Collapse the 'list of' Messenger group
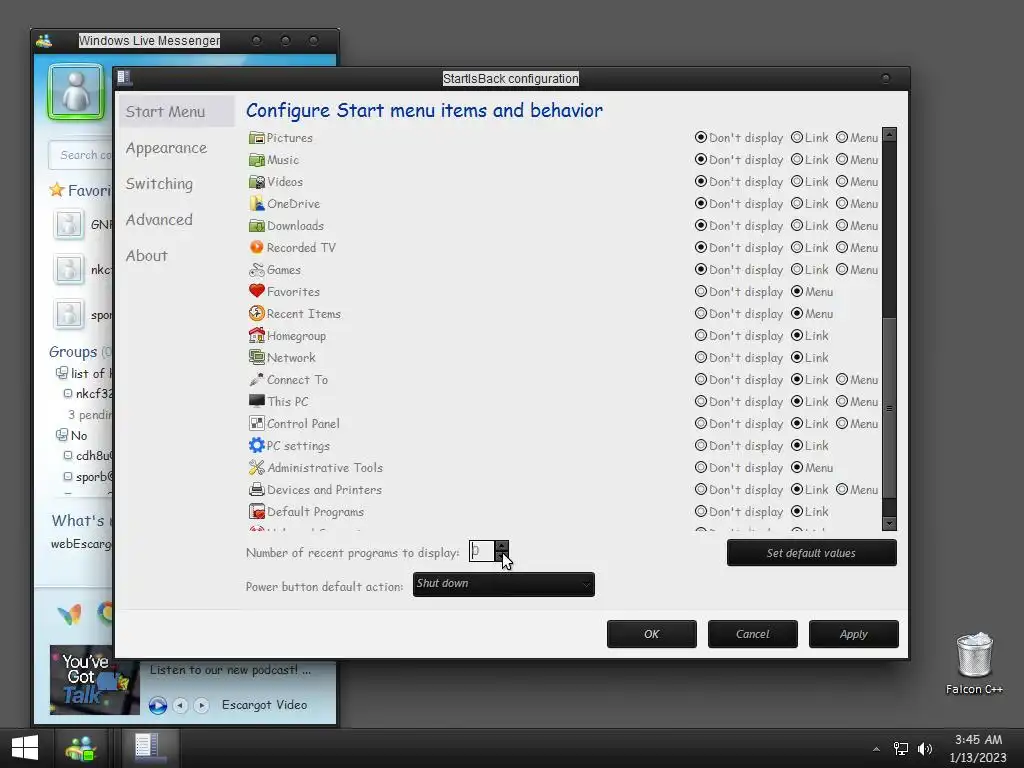The image size is (1024, 768). click(x=62, y=373)
